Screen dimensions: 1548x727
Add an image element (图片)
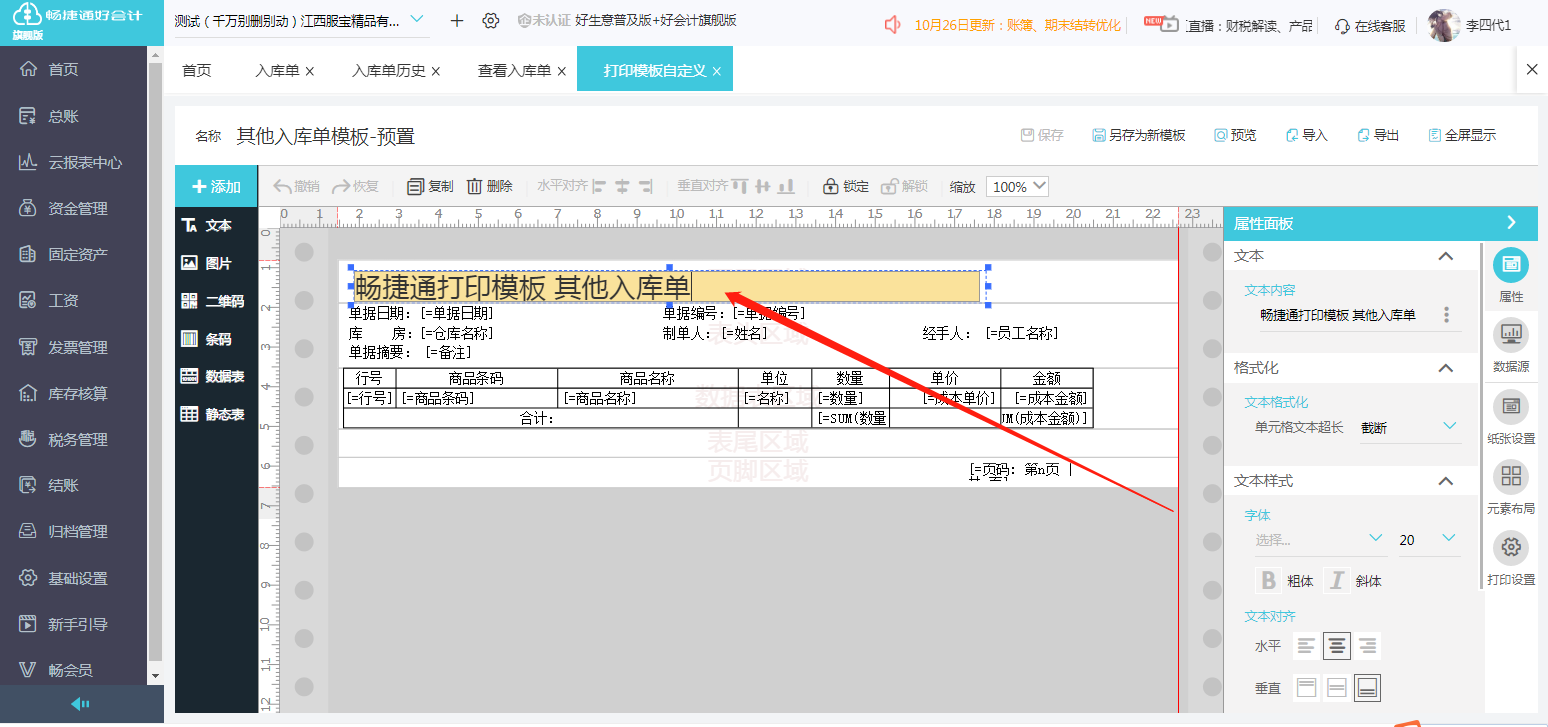pyautogui.click(x=207, y=263)
